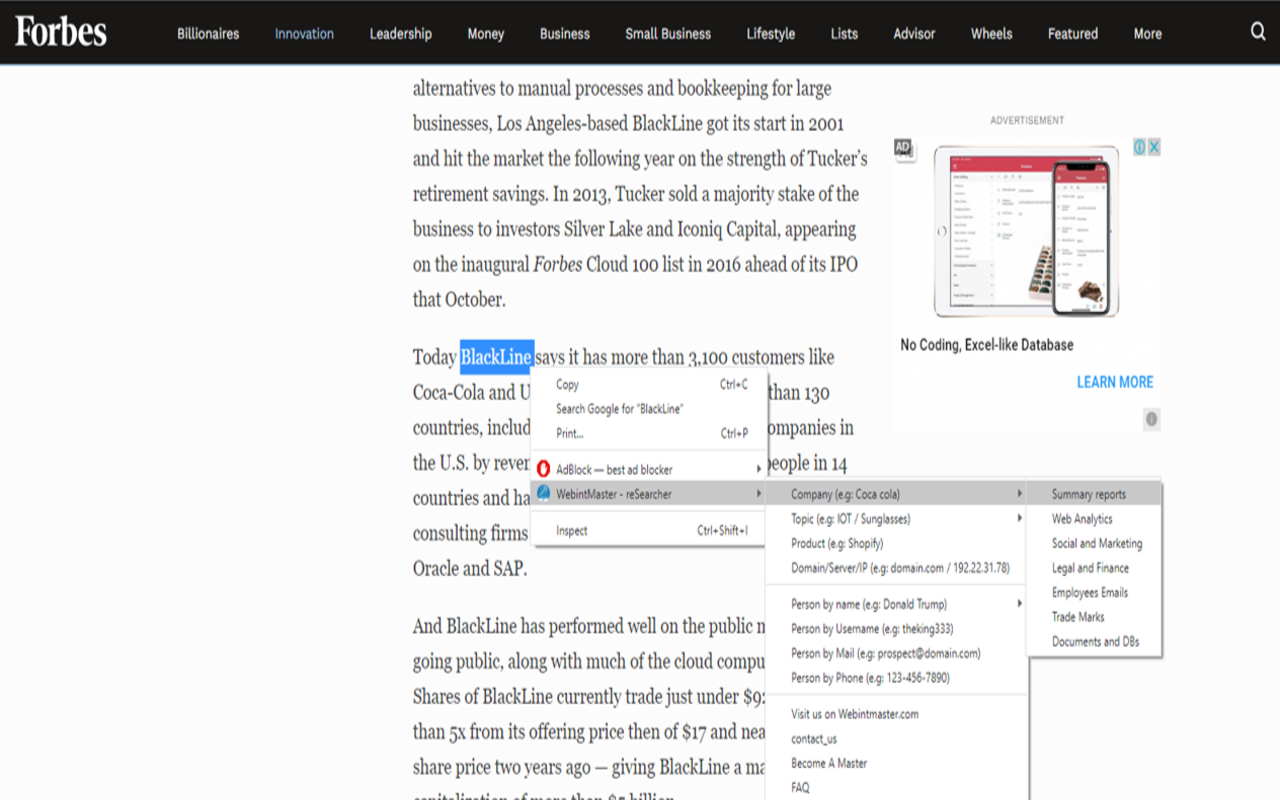Image resolution: width=1280 pixels, height=800 pixels.
Task: Go to the Lists section
Action: pyautogui.click(x=844, y=33)
